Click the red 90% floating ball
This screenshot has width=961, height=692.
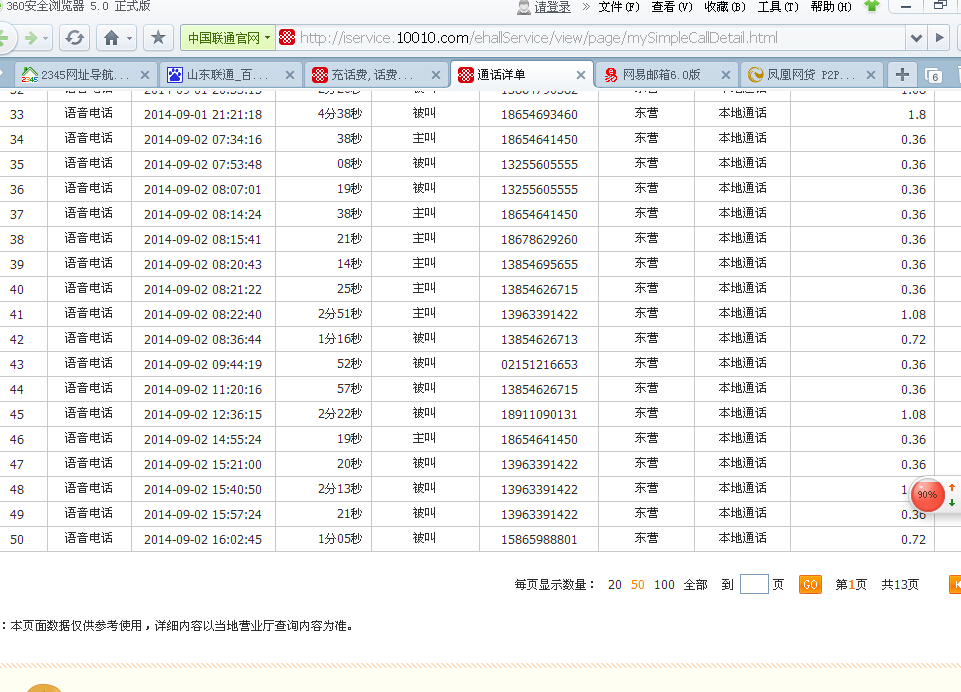point(927,494)
